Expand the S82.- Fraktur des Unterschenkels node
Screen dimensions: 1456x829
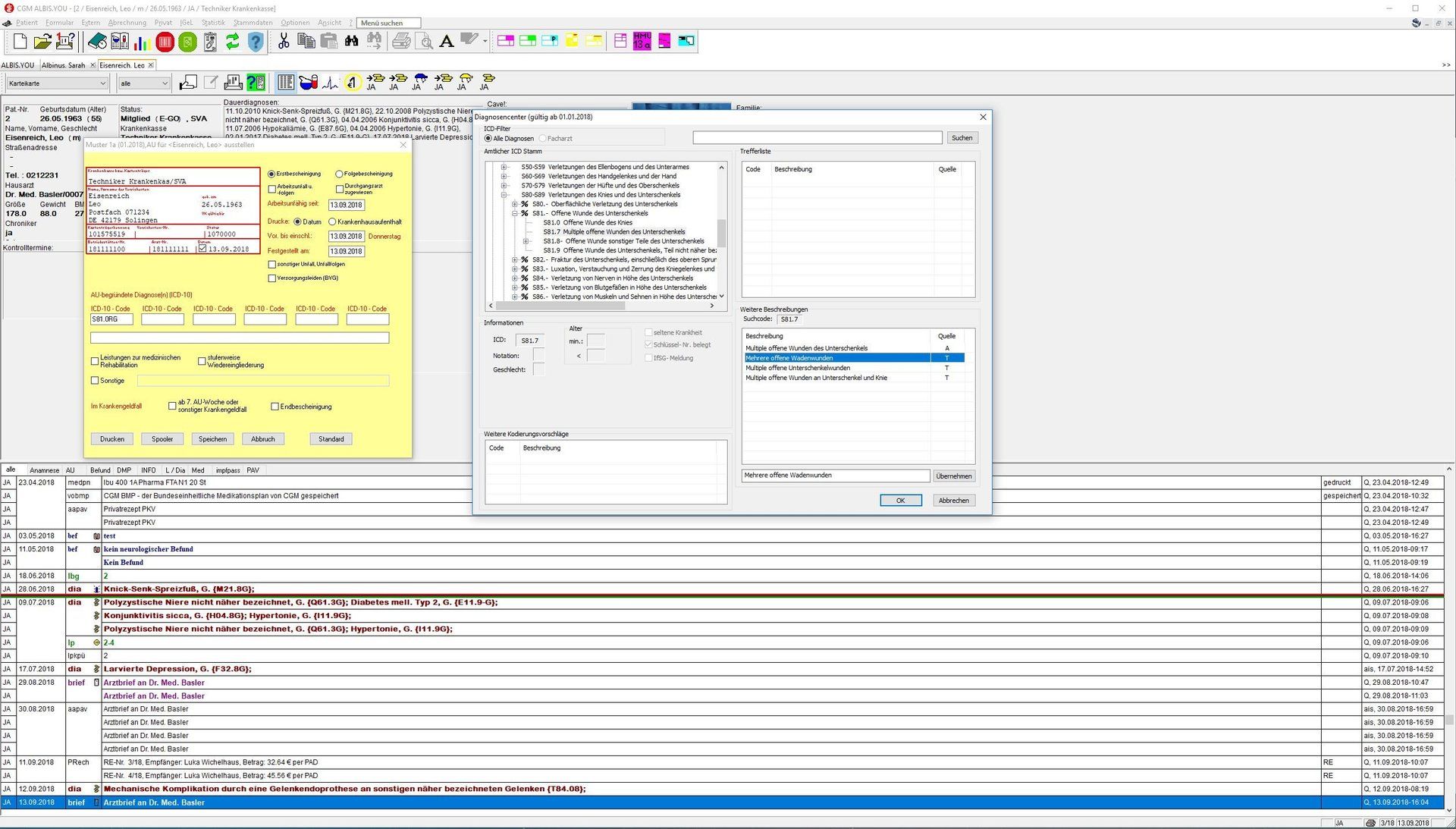point(514,259)
